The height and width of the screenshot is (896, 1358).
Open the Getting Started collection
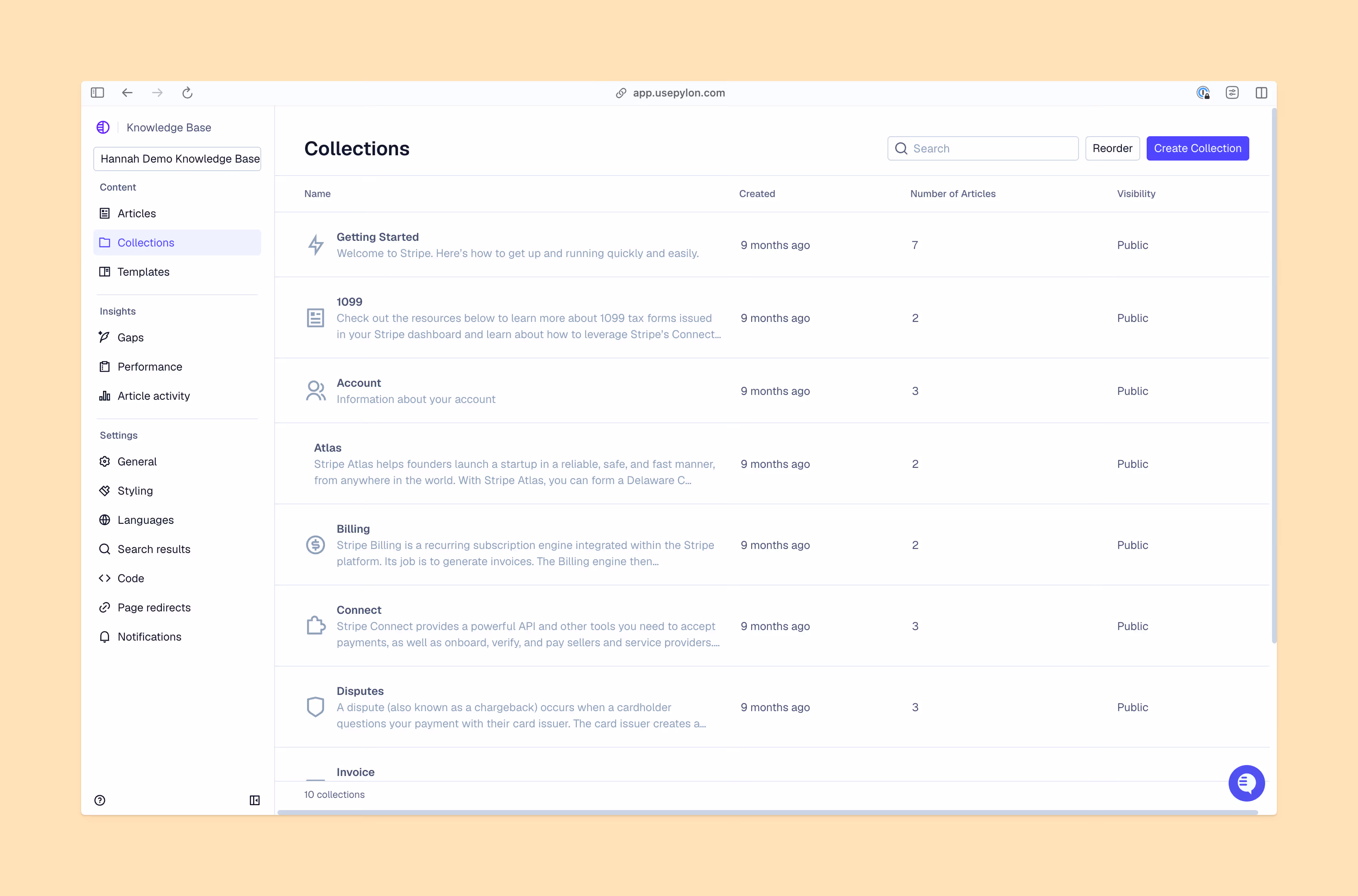coord(771,244)
